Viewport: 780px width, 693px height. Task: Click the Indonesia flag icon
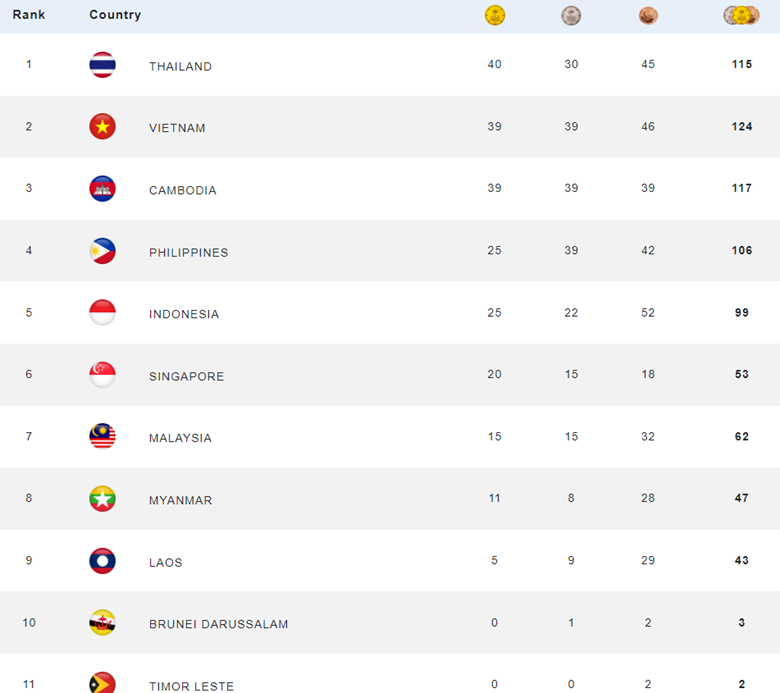102,313
